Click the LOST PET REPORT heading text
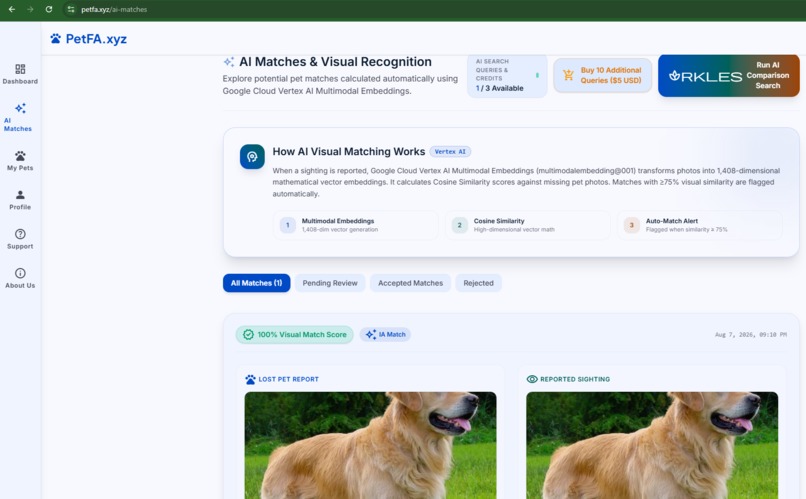Screen dimensions: 806x499 288,379
